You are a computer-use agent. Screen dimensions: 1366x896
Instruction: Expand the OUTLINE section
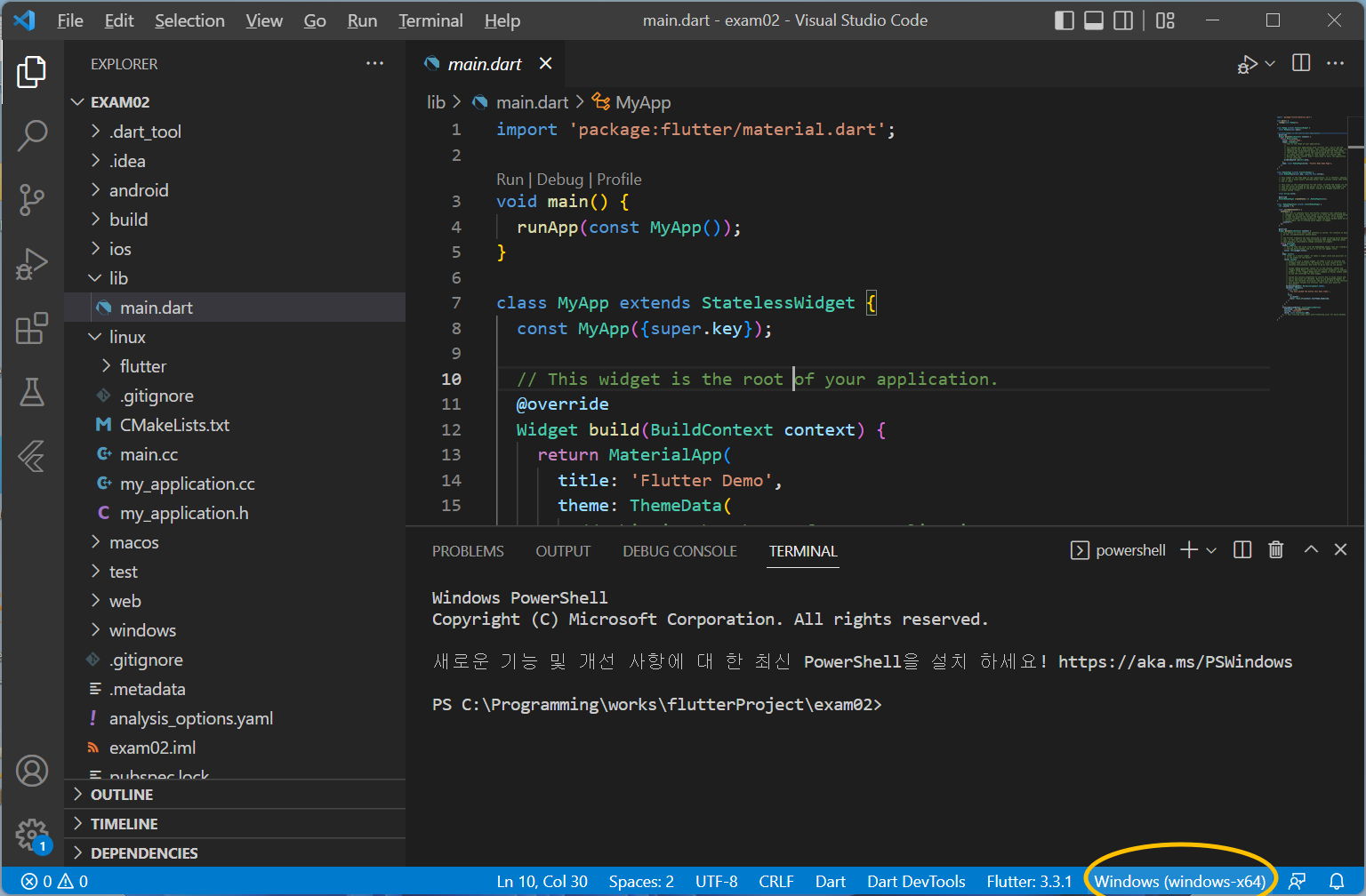(235, 795)
